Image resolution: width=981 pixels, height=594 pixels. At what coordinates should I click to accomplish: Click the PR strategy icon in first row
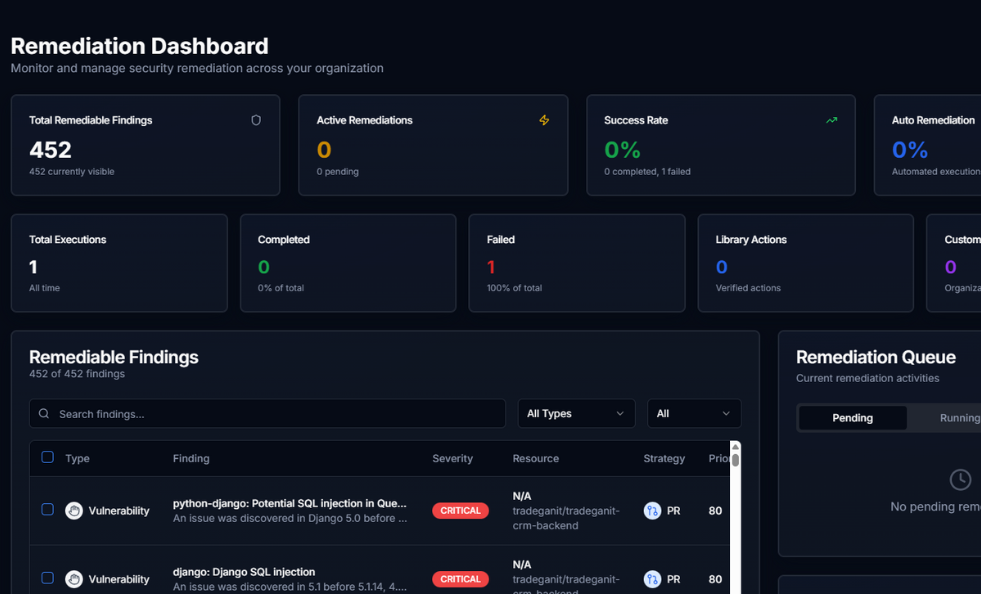(652, 511)
